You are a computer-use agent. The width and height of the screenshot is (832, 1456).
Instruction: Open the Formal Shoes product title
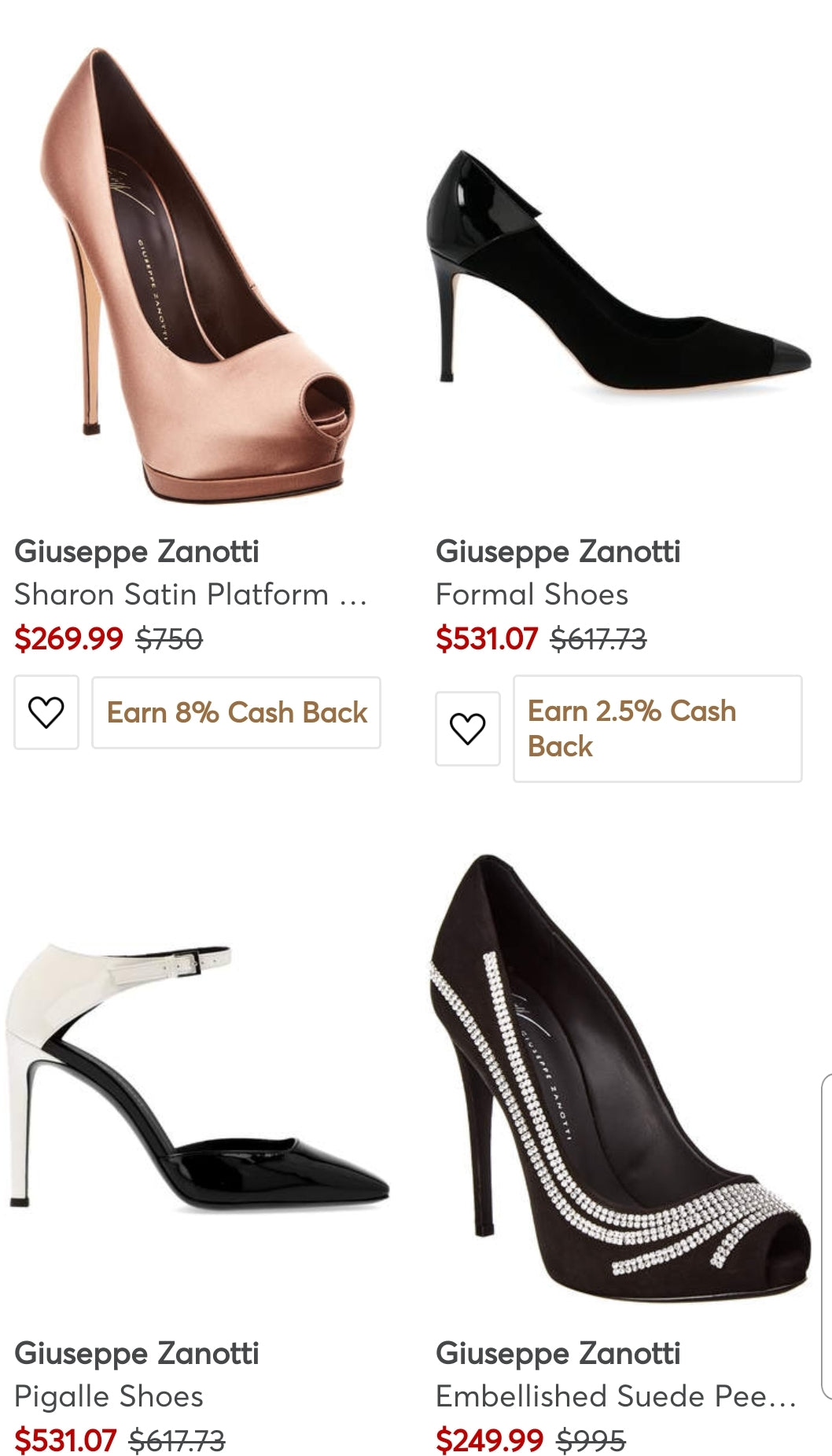(x=532, y=594)
